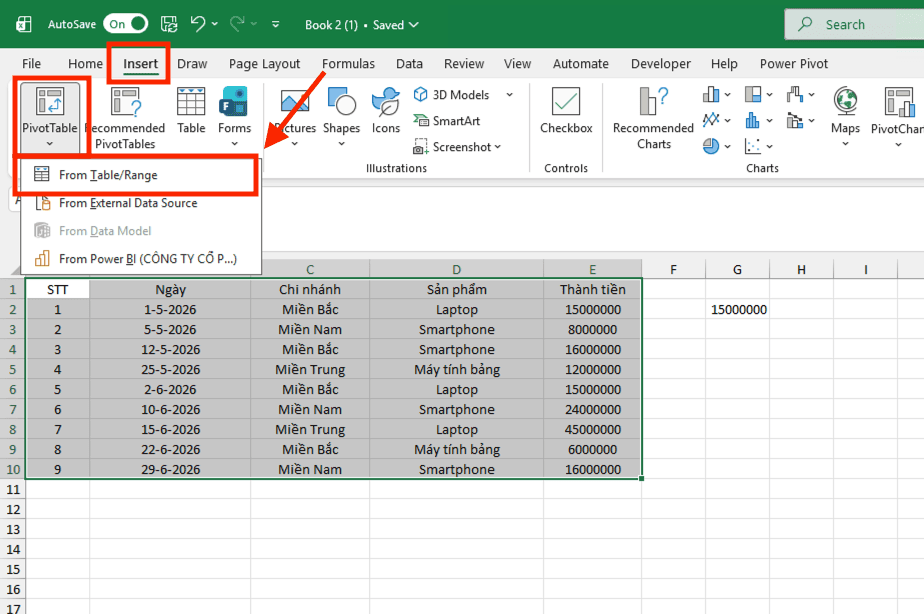
Task: Open the Automate tab
Action: (580, 64)
